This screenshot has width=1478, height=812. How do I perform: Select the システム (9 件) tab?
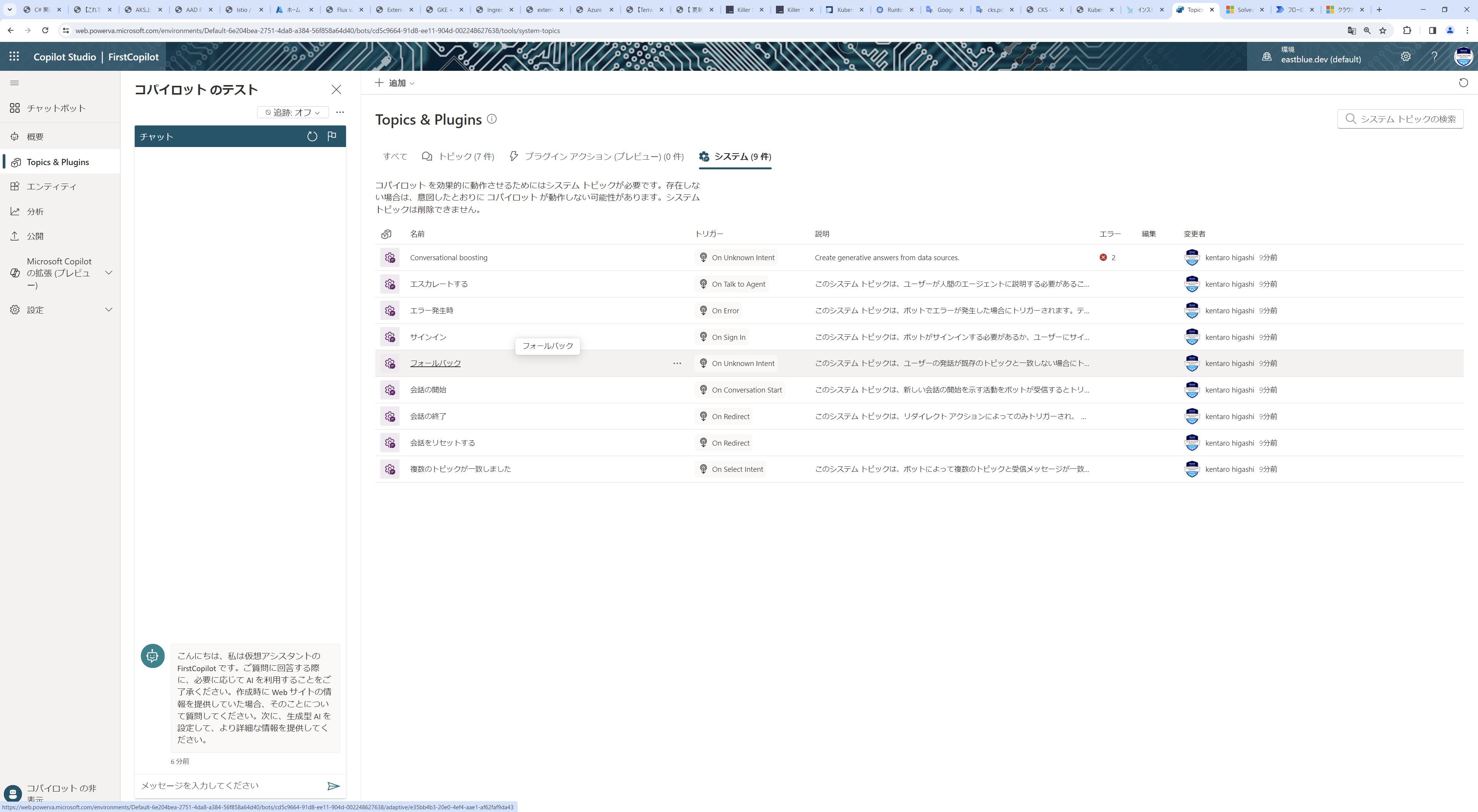[x=735, y=156]
